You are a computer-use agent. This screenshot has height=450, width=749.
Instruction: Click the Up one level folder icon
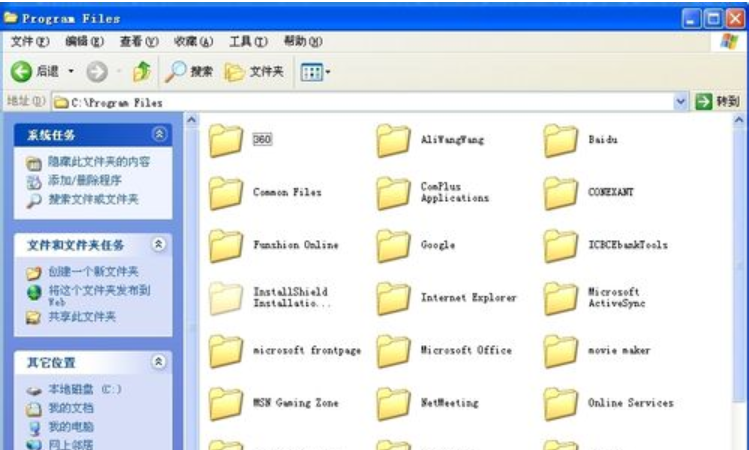pyautogui.click(x=142, y=72)
